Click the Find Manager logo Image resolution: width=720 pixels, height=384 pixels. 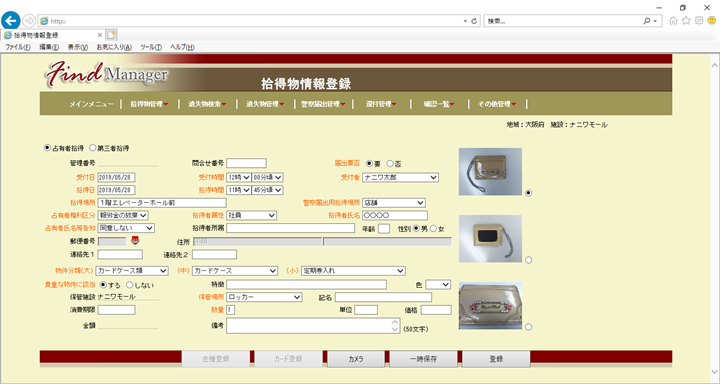coord(107,73)
